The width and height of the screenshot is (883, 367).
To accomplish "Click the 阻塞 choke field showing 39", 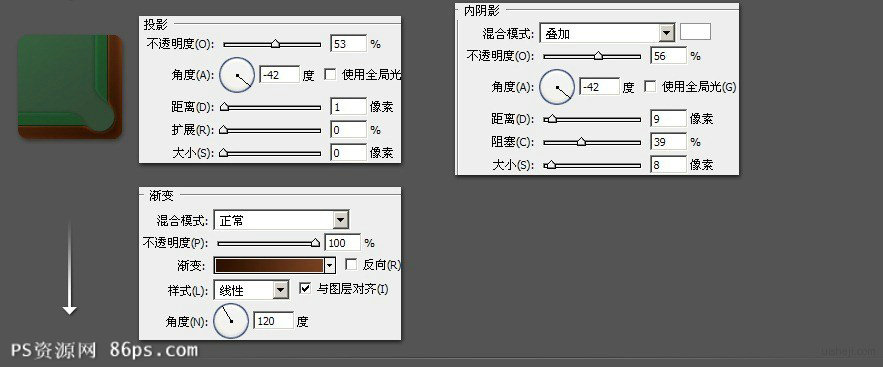I will click(x=668, y=142).
